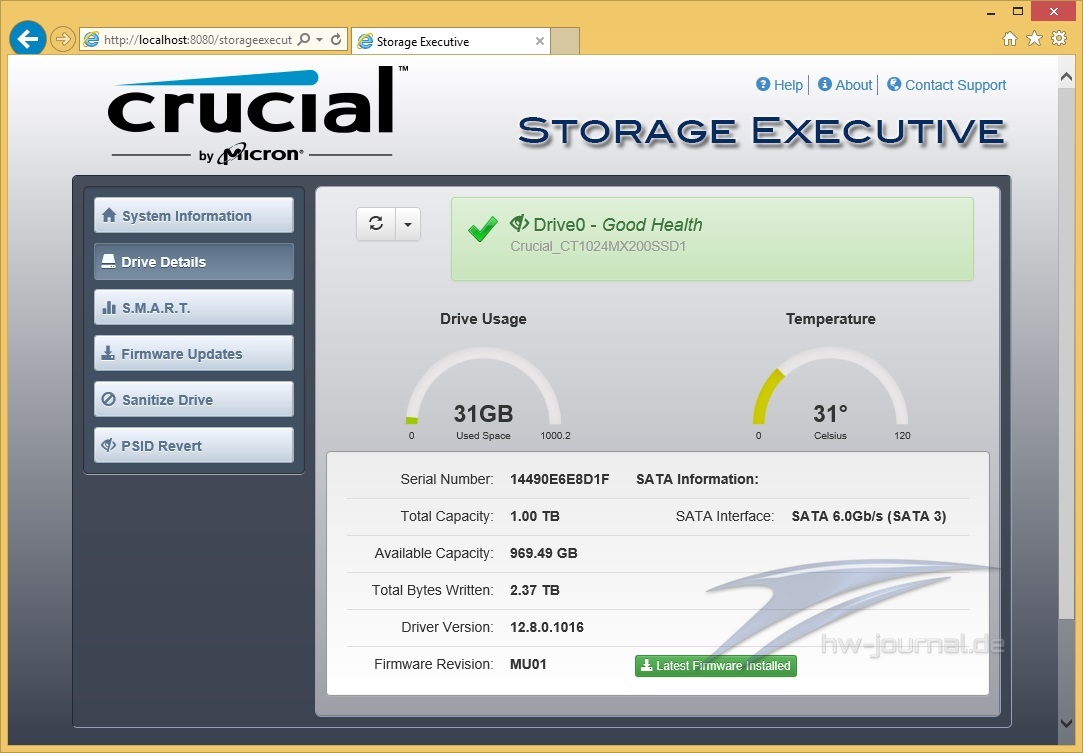Click the icon on PSID Revert
Viewport: 1083px width, 753px height.
coord(108,445)
